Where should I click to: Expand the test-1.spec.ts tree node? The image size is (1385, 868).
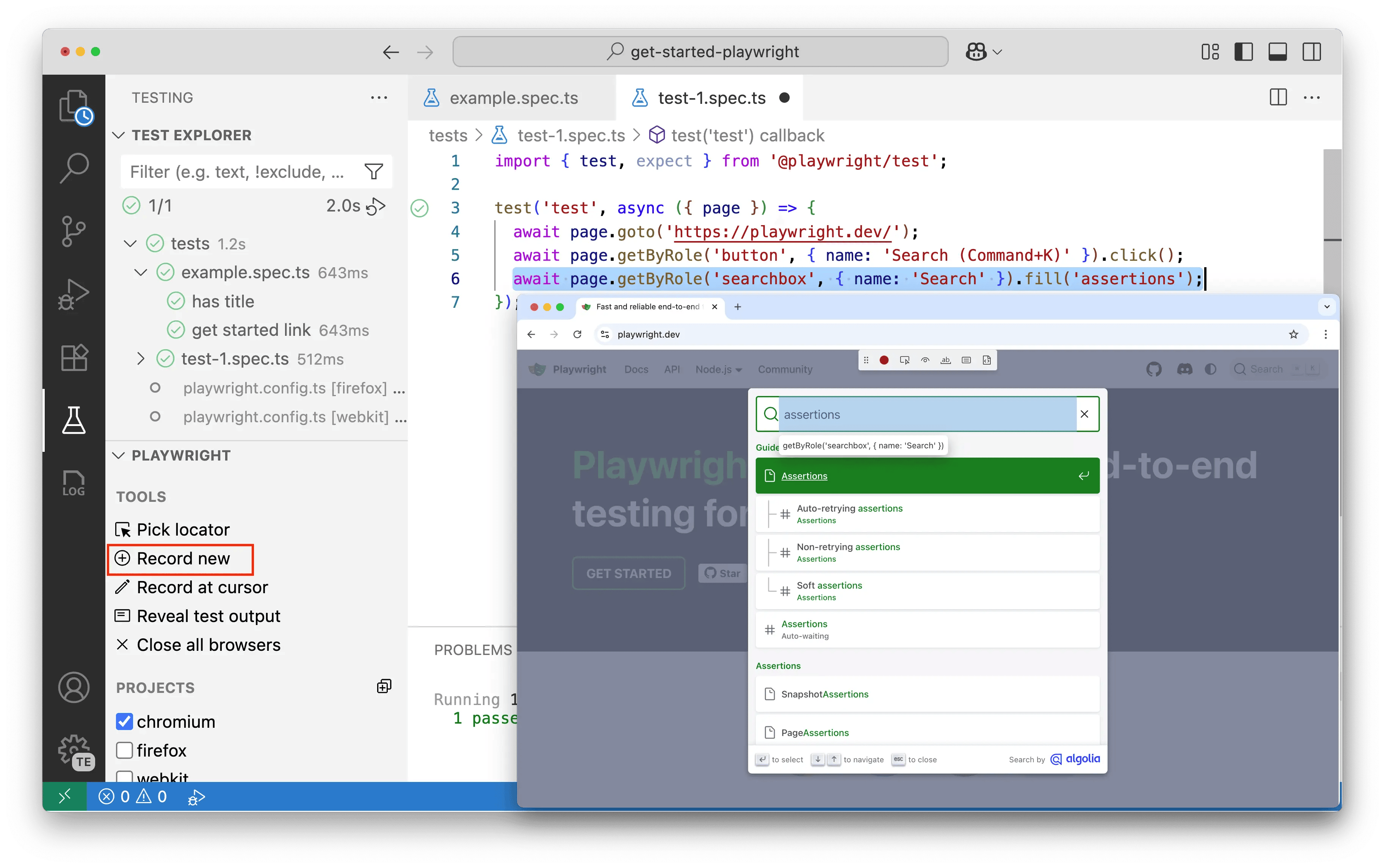pyautogui.click(x=141, y=359)
